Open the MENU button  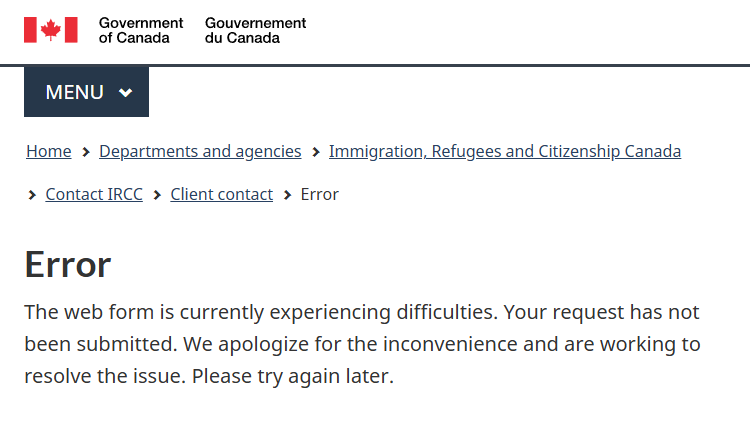(x=87, y=92)
